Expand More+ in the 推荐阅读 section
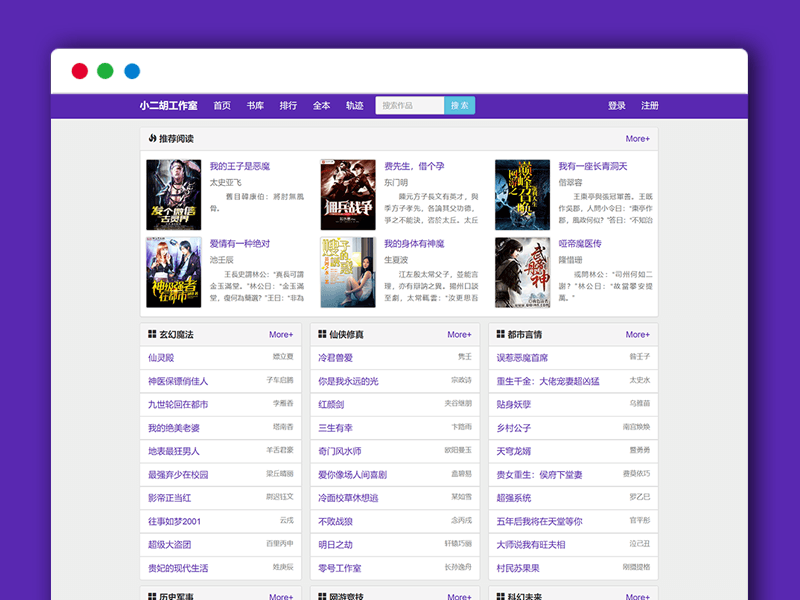Screen dimensions: 800x600 click(637, 139)
